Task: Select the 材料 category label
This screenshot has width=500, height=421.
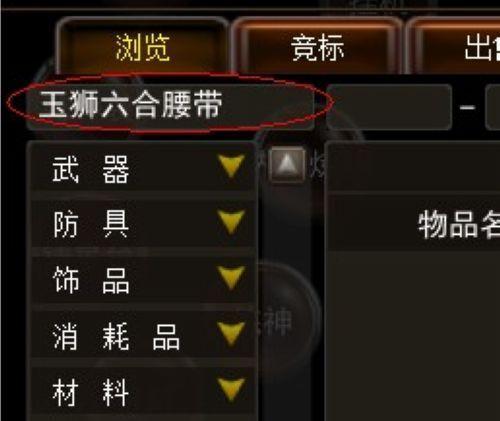Action: coord(91,392)
